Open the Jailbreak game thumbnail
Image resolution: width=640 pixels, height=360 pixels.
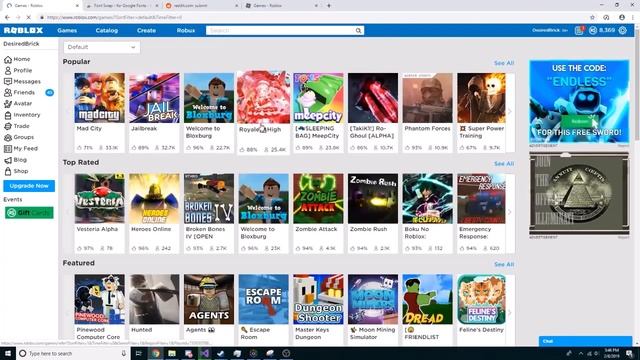[x=154, y=98]
